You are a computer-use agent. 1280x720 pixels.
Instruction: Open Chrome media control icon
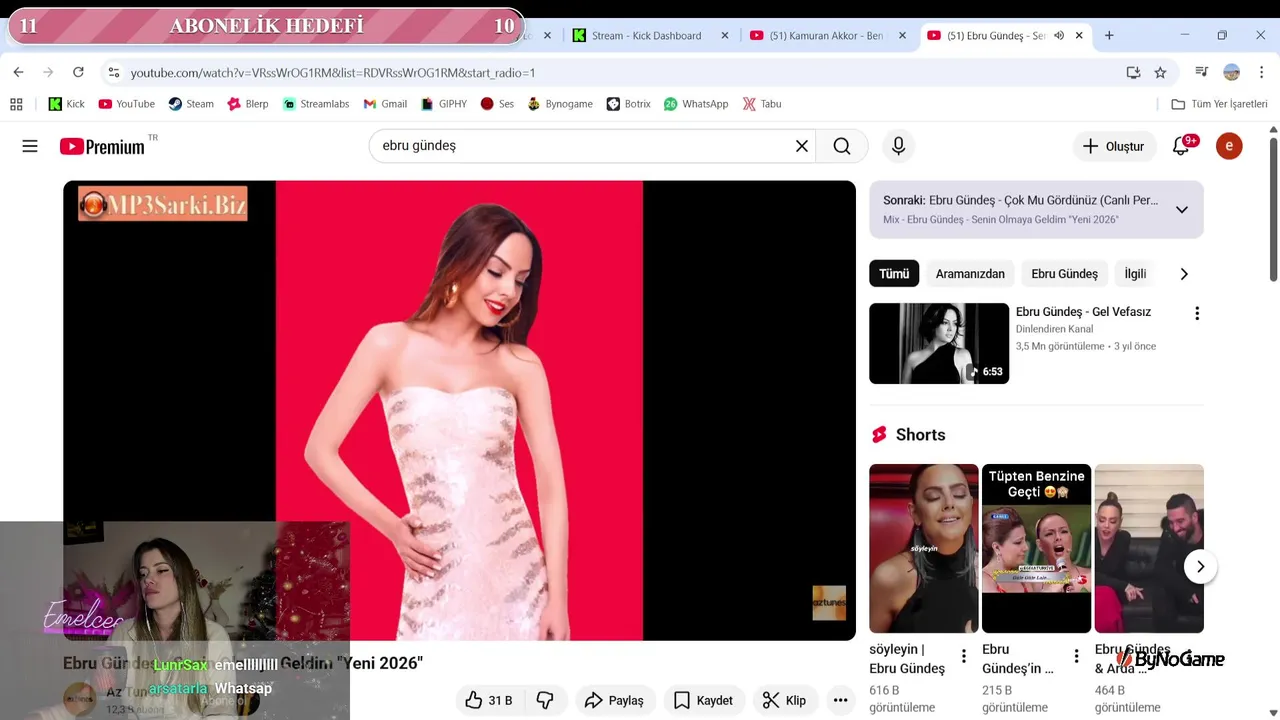tap(1201, 72)
